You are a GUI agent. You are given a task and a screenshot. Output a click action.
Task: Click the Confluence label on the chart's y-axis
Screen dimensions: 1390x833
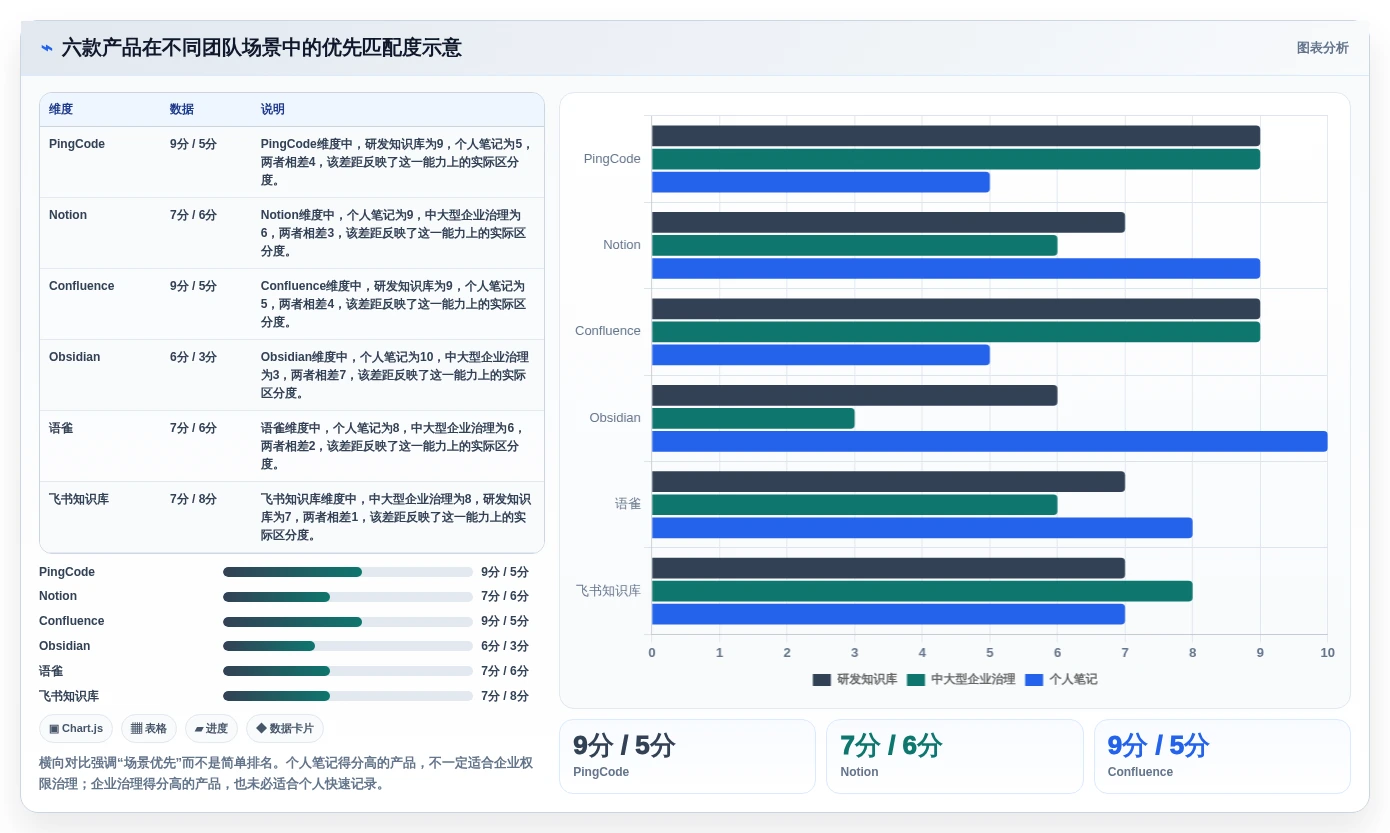pyautogui.click(x=608, y=331)
